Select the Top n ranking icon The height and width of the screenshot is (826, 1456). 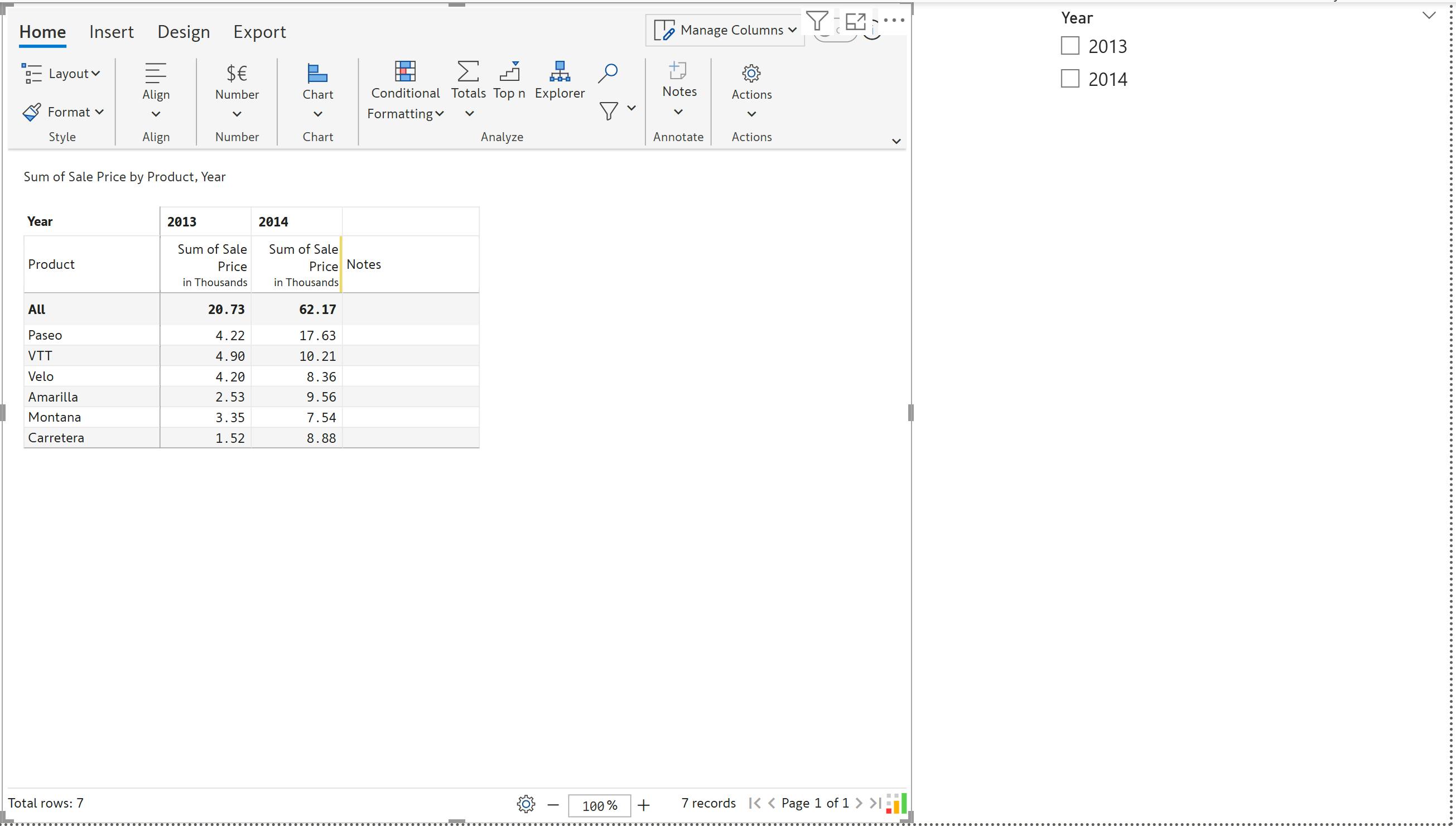pos(509,72)
